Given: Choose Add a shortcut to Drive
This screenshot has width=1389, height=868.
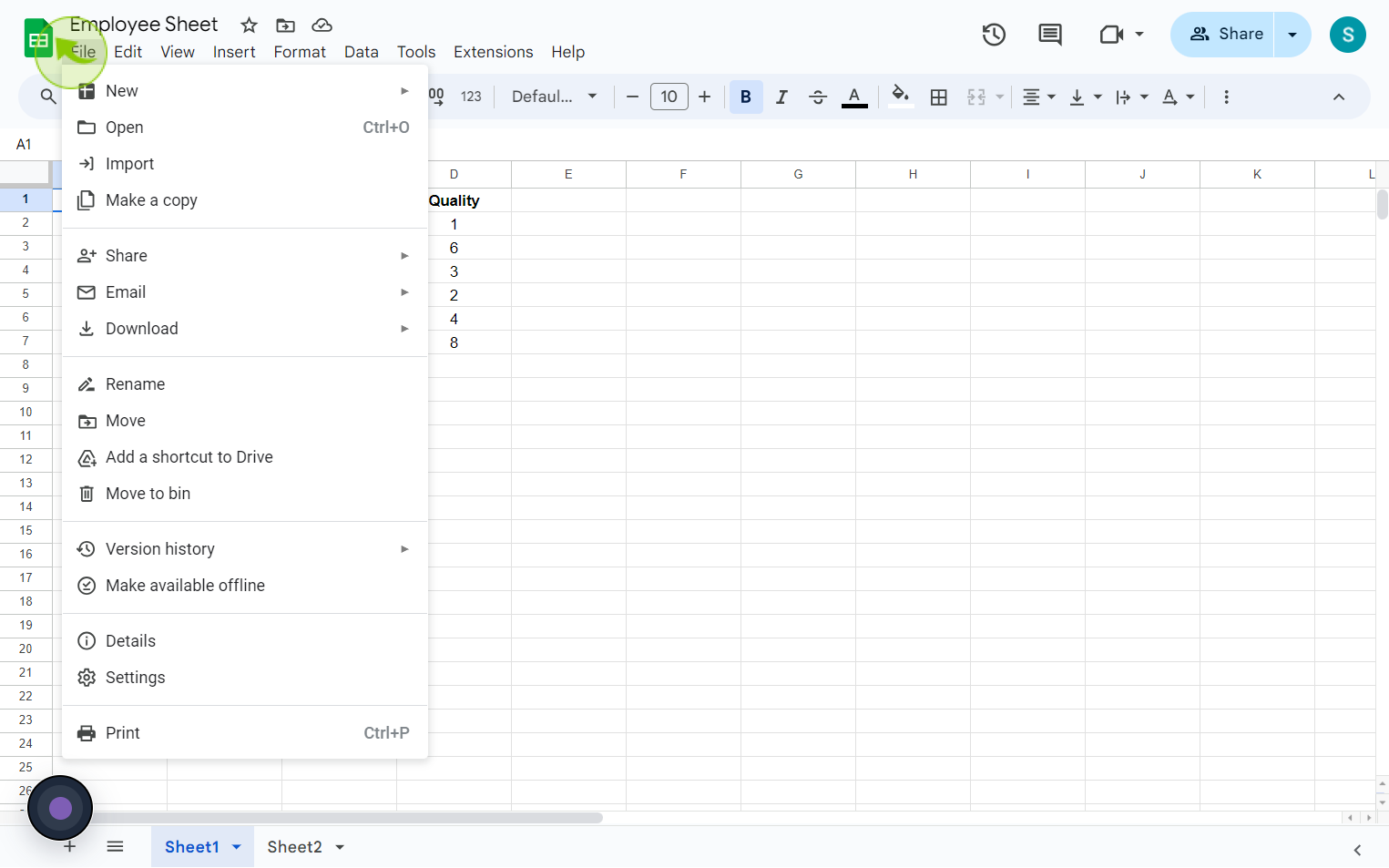Looking at the screenshot, I should click(245, 457).
